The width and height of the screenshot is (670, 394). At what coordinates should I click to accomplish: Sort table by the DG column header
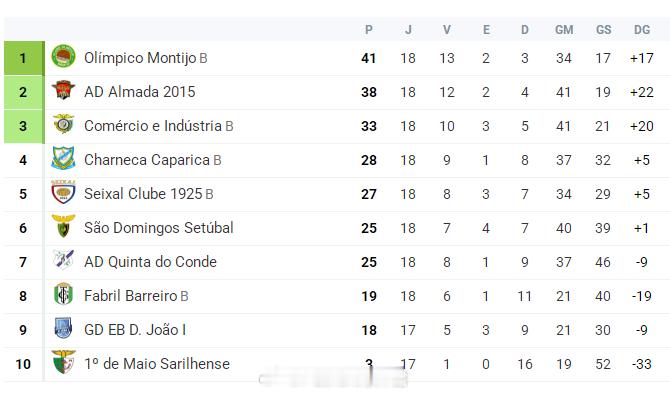coord(642,29)
